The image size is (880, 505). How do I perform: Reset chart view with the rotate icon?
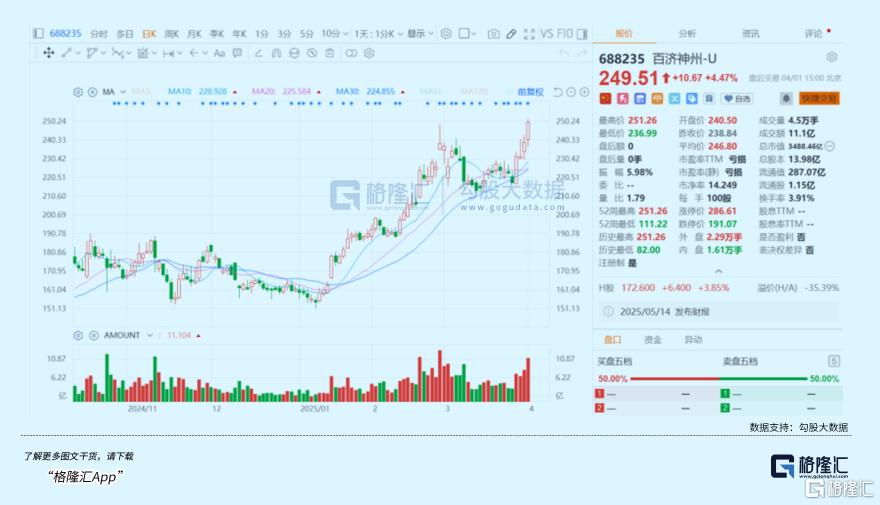(x=557, y=92)
